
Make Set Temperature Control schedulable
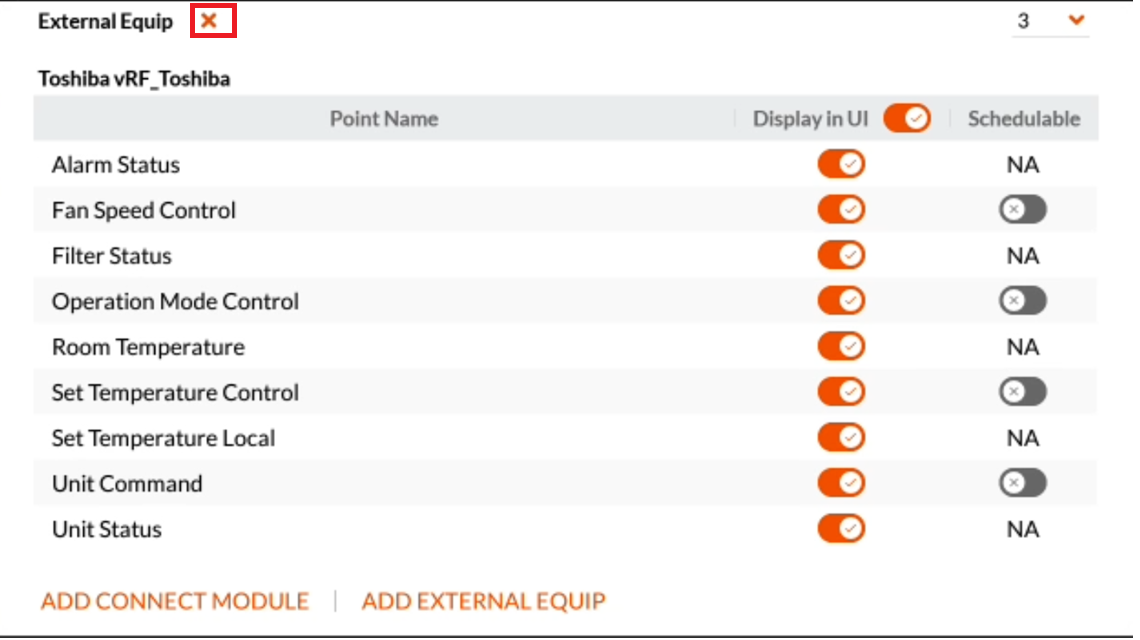pos(1022,392)
